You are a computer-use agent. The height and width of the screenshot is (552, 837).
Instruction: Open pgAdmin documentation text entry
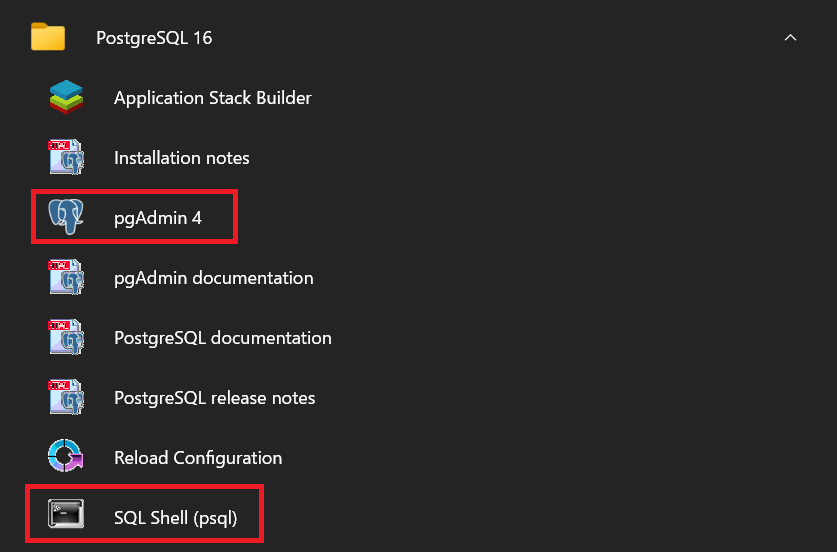[x=214, y=278]
